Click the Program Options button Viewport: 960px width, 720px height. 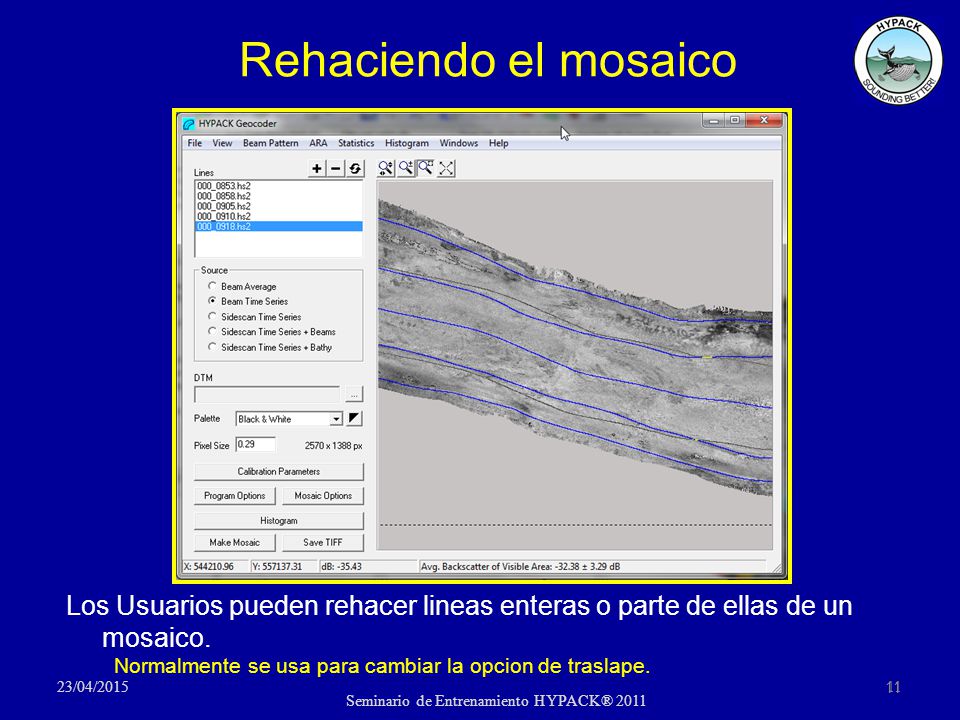coord(234,496)
